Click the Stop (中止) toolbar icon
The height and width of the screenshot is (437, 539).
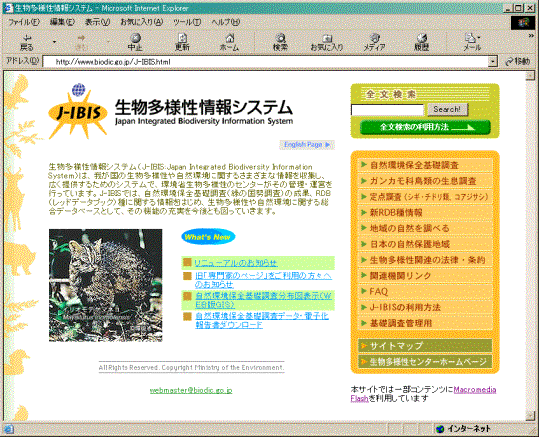[135, 42]
